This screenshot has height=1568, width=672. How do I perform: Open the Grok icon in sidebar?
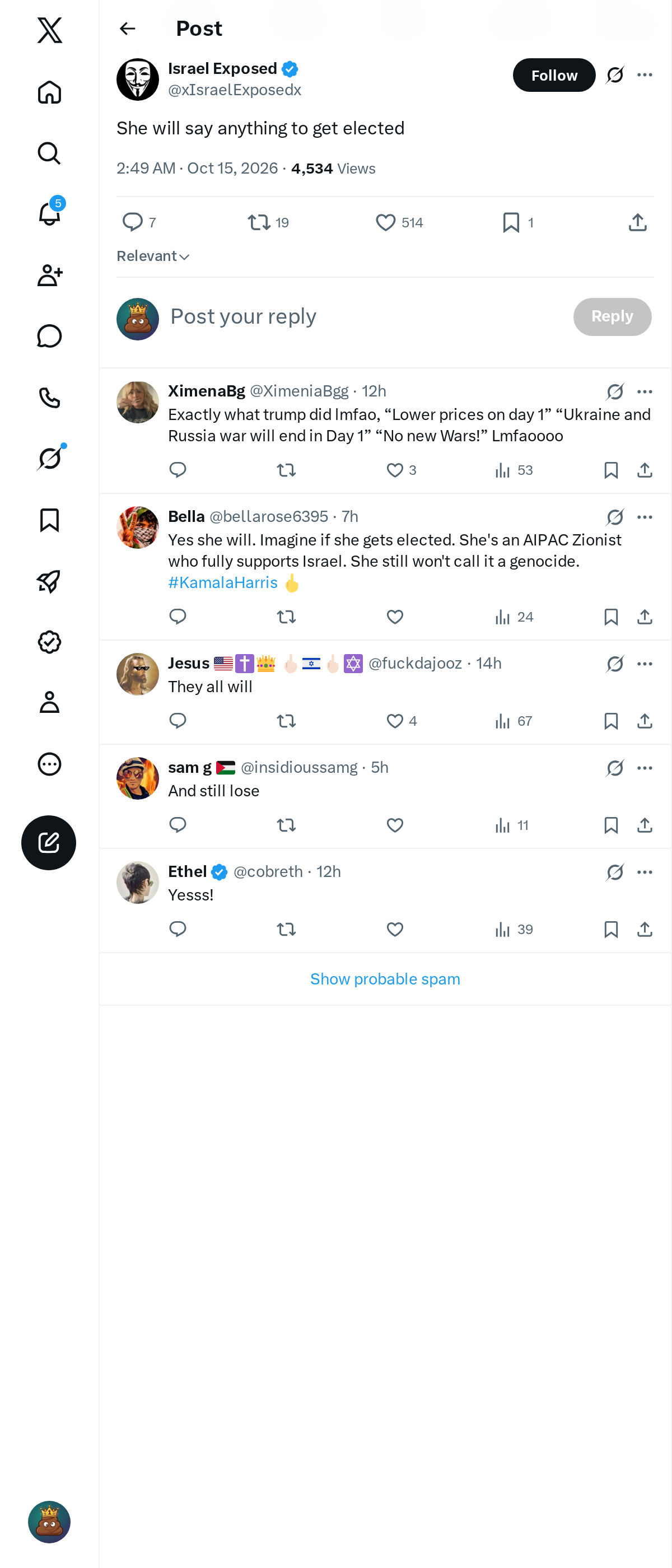click(49, 458)
